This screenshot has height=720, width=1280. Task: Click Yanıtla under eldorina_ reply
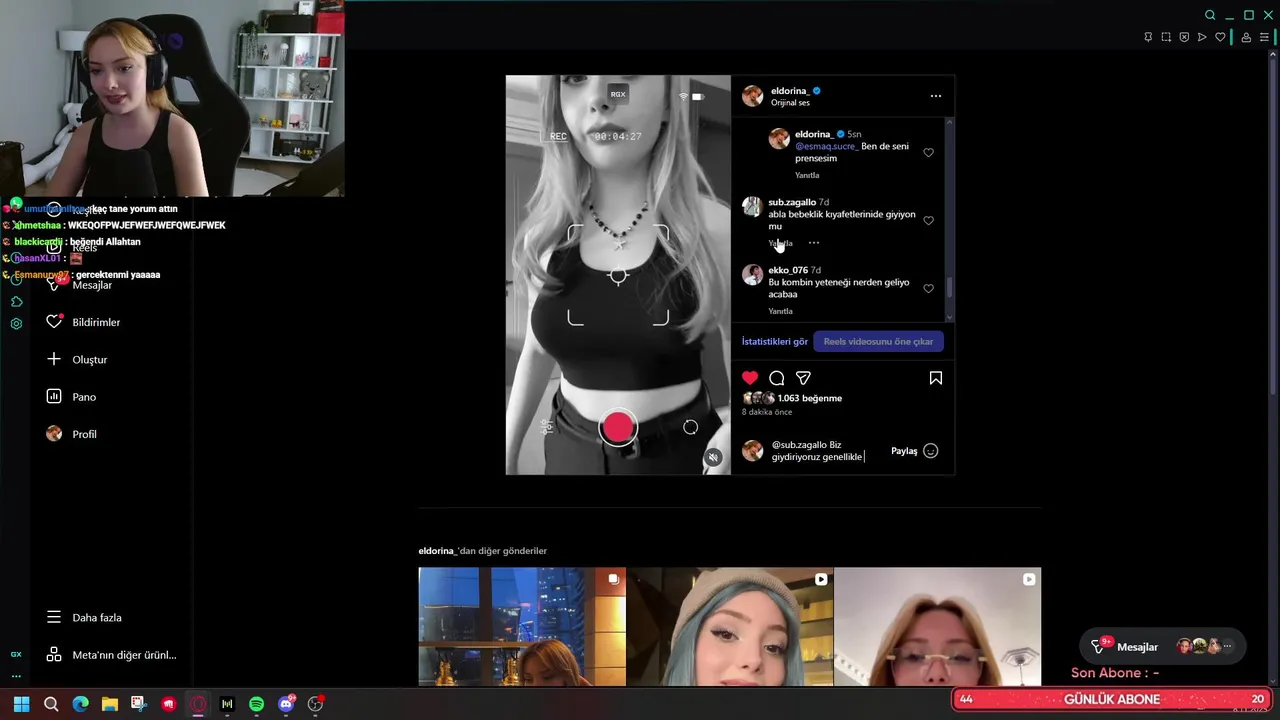coord(808,175)
